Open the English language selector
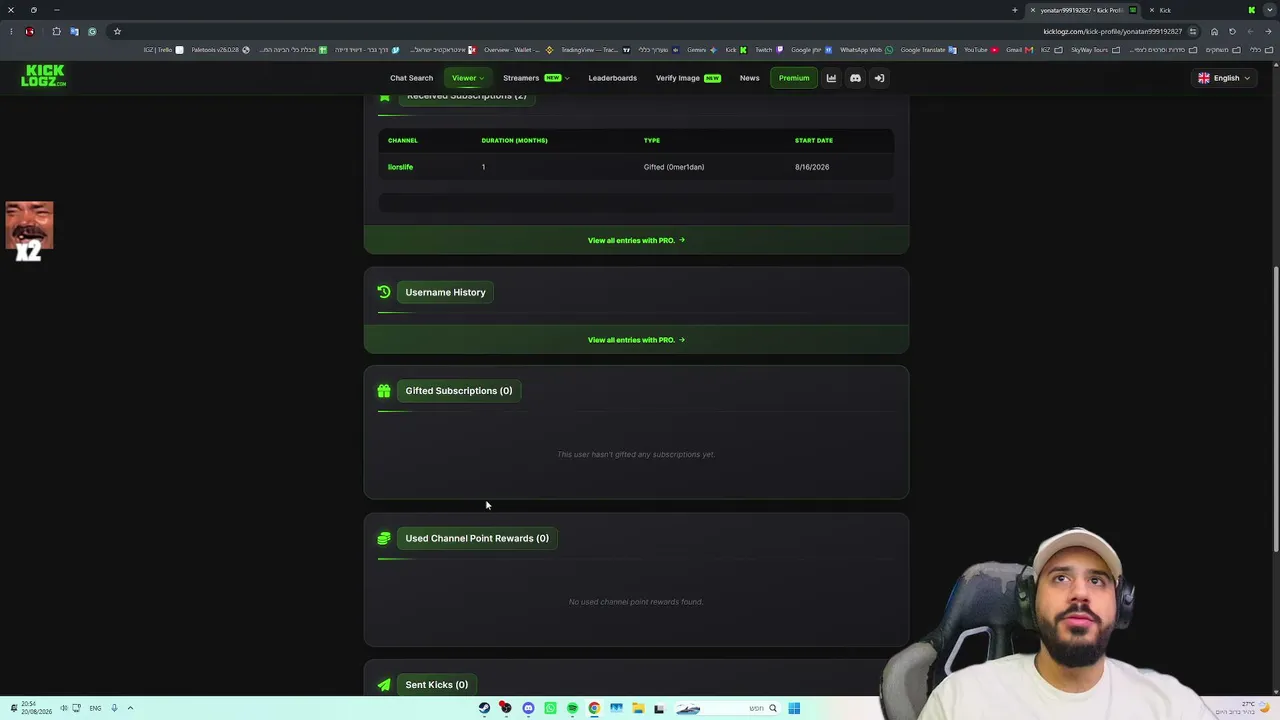 point(1224,78)
